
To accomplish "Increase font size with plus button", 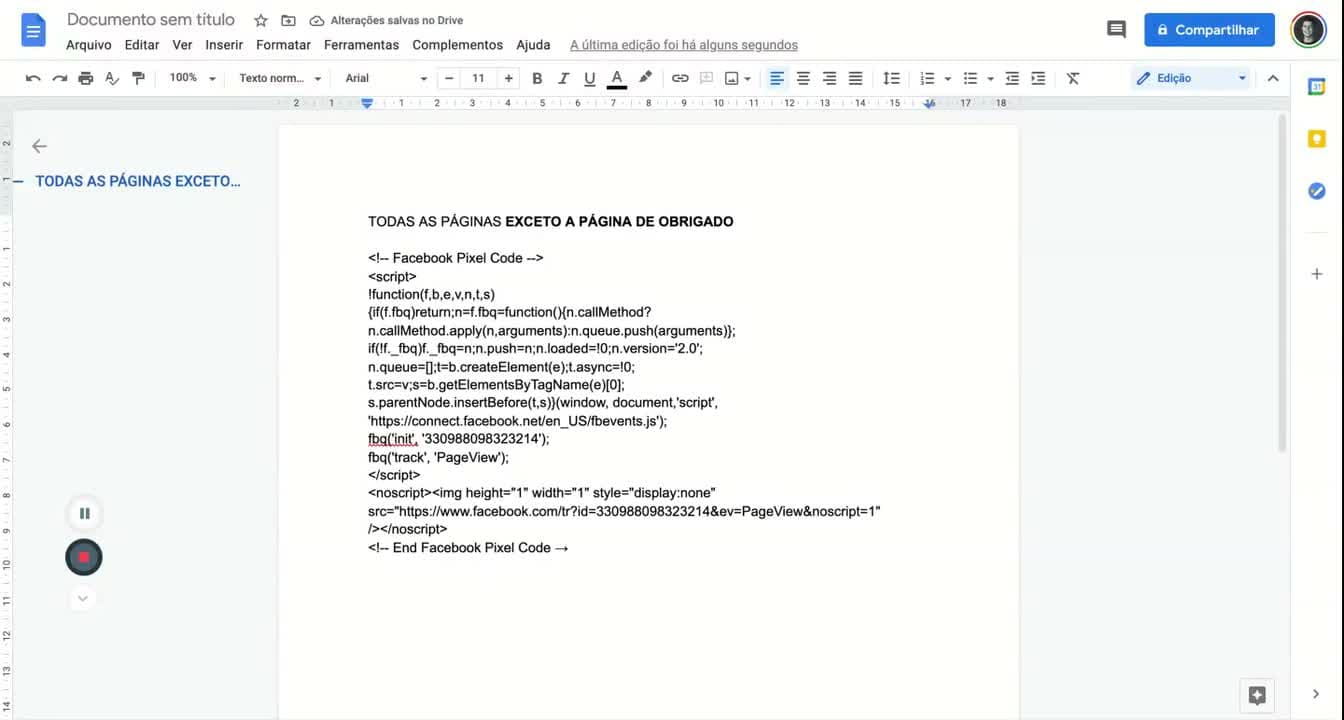I will pyautogui.click(x=509, y=78).
